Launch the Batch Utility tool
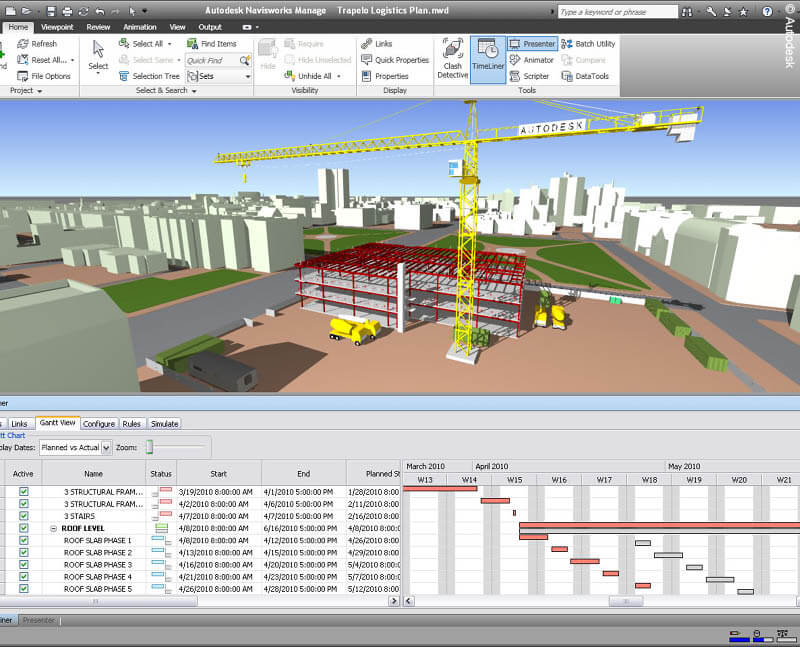The image size is (800, 647). [x=588, y=44]
